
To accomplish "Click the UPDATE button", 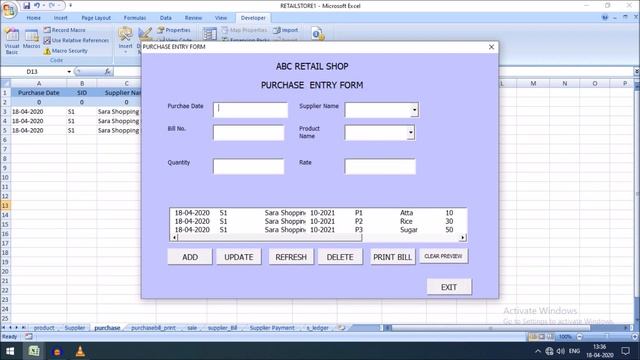I will tap(239, 257).
